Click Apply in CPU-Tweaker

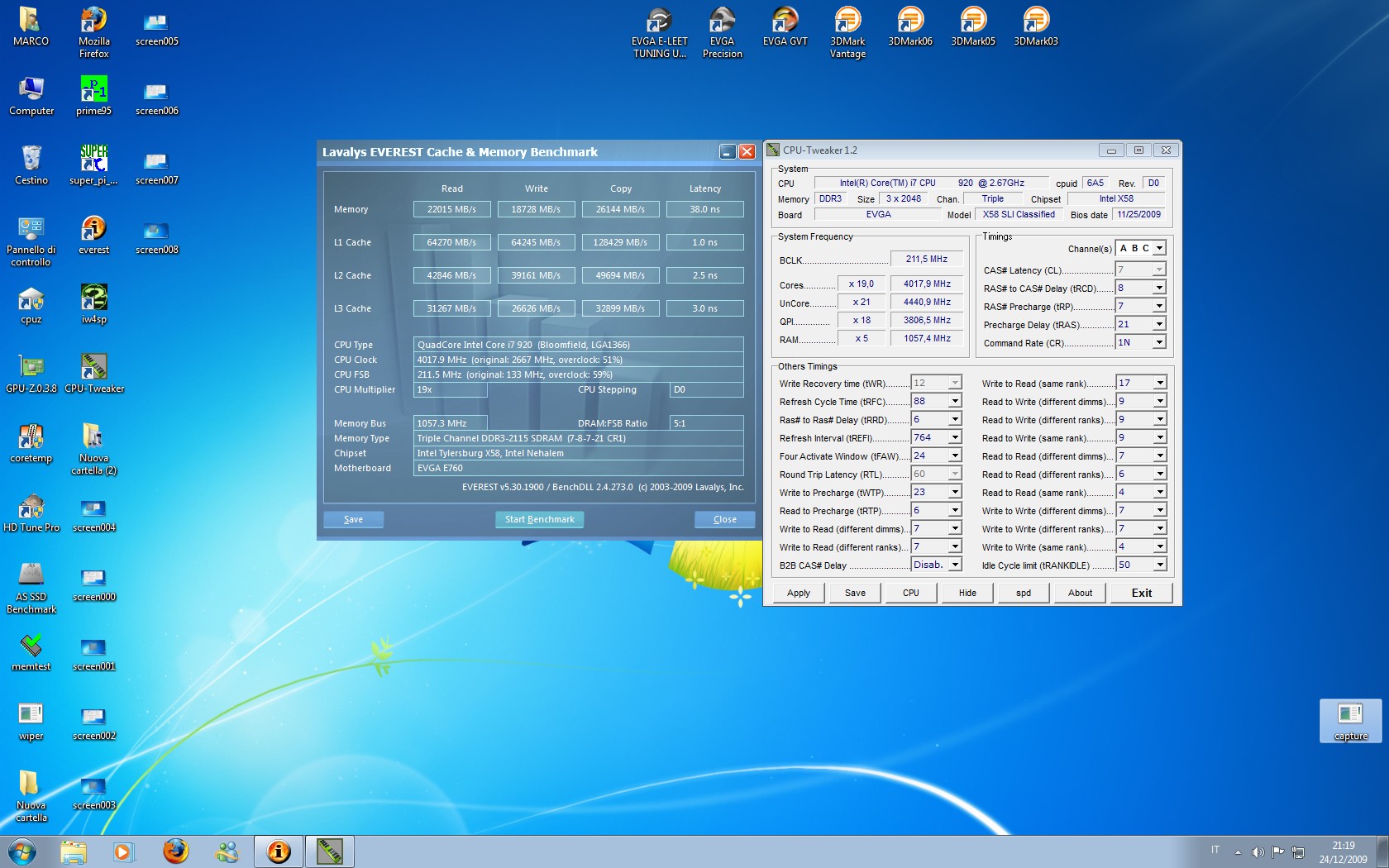click(x=799, y=593)
